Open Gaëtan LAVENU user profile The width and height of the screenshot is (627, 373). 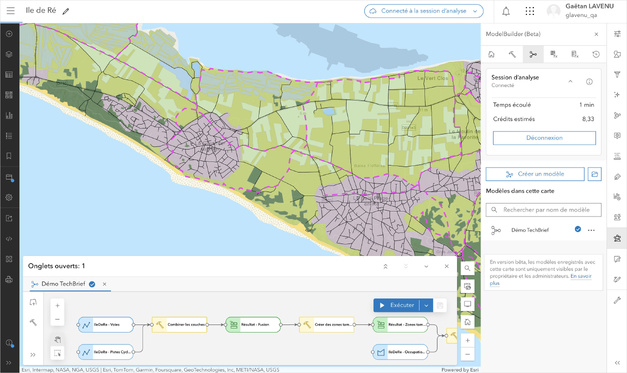580,11
